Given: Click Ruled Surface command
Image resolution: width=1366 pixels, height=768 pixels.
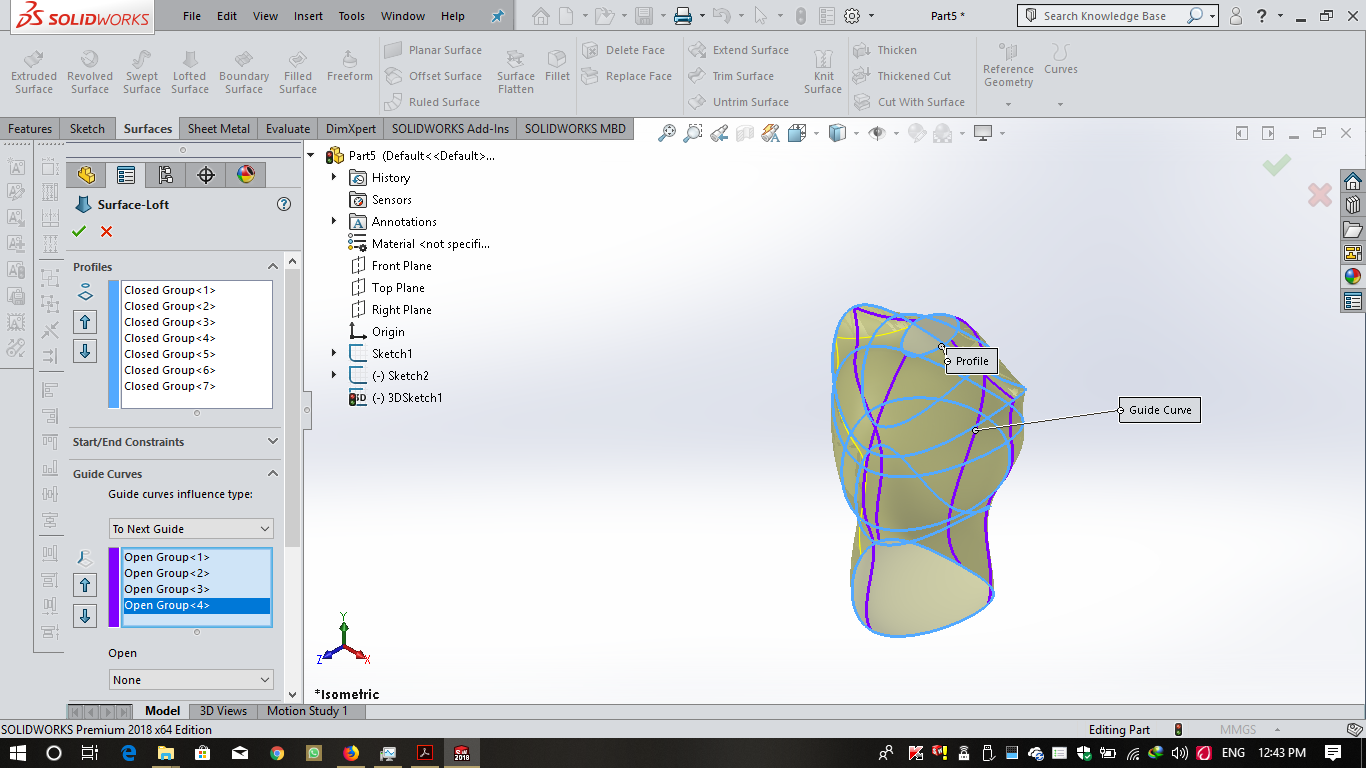Looking at the screenshot, I should (x=432, y=102).
